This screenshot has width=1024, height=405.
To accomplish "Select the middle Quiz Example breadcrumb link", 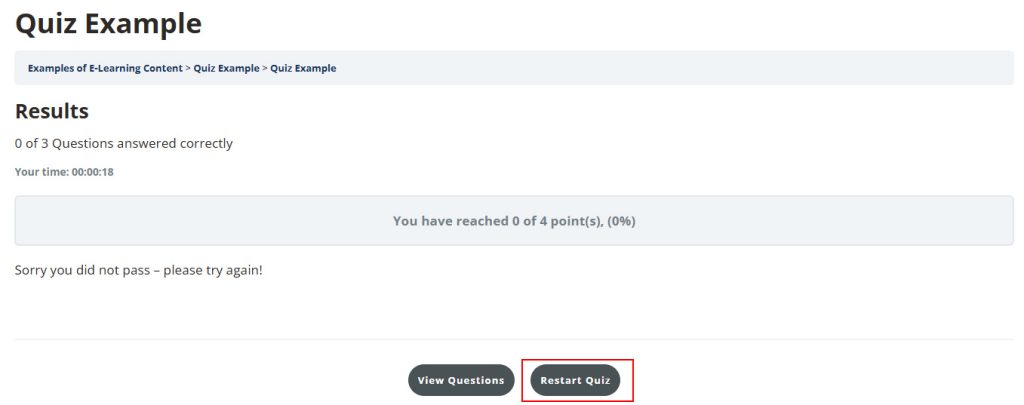I will pyautogui.click(x=226, y=68).
